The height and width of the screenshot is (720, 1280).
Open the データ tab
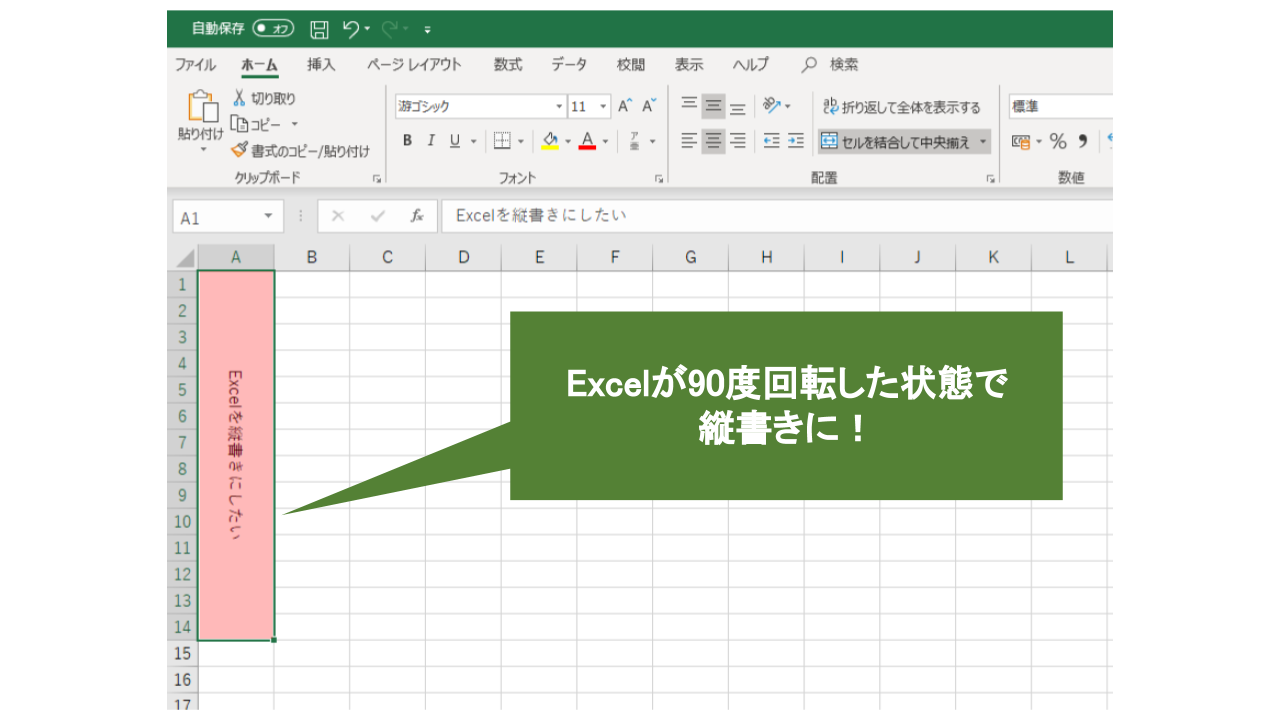click(569, 65)
